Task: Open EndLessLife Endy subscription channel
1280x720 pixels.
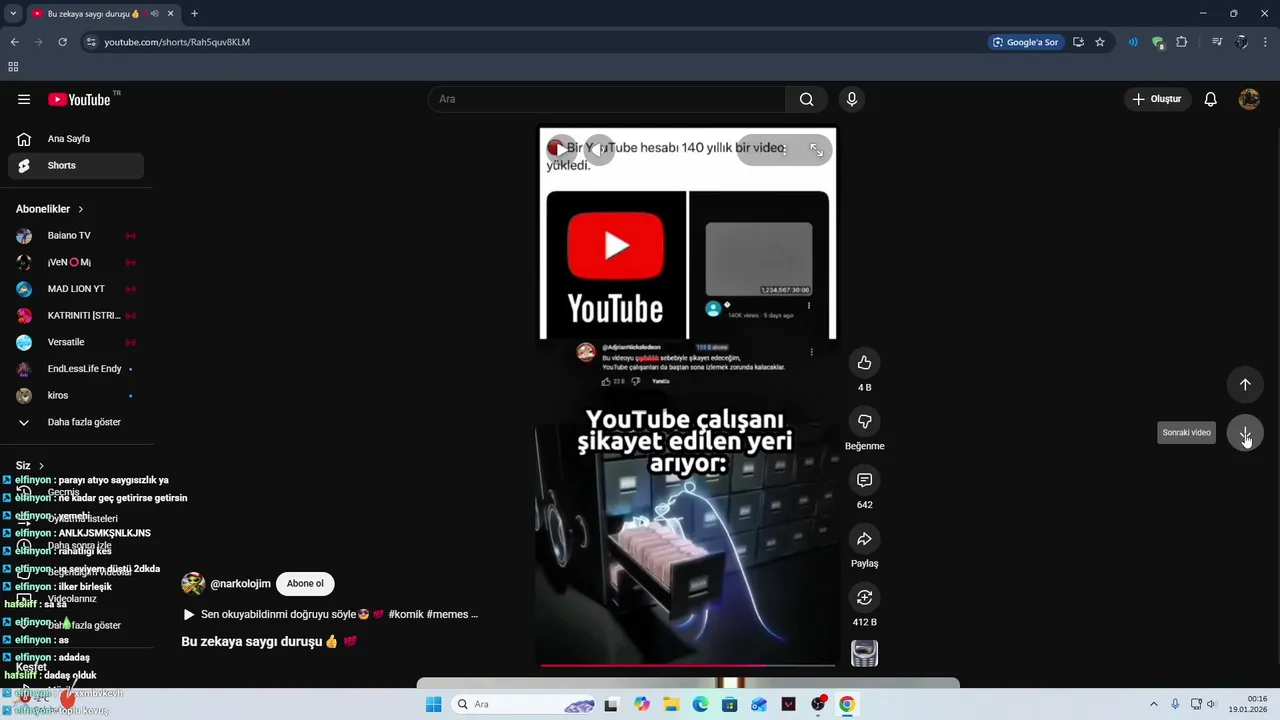Action: point(76,369)
